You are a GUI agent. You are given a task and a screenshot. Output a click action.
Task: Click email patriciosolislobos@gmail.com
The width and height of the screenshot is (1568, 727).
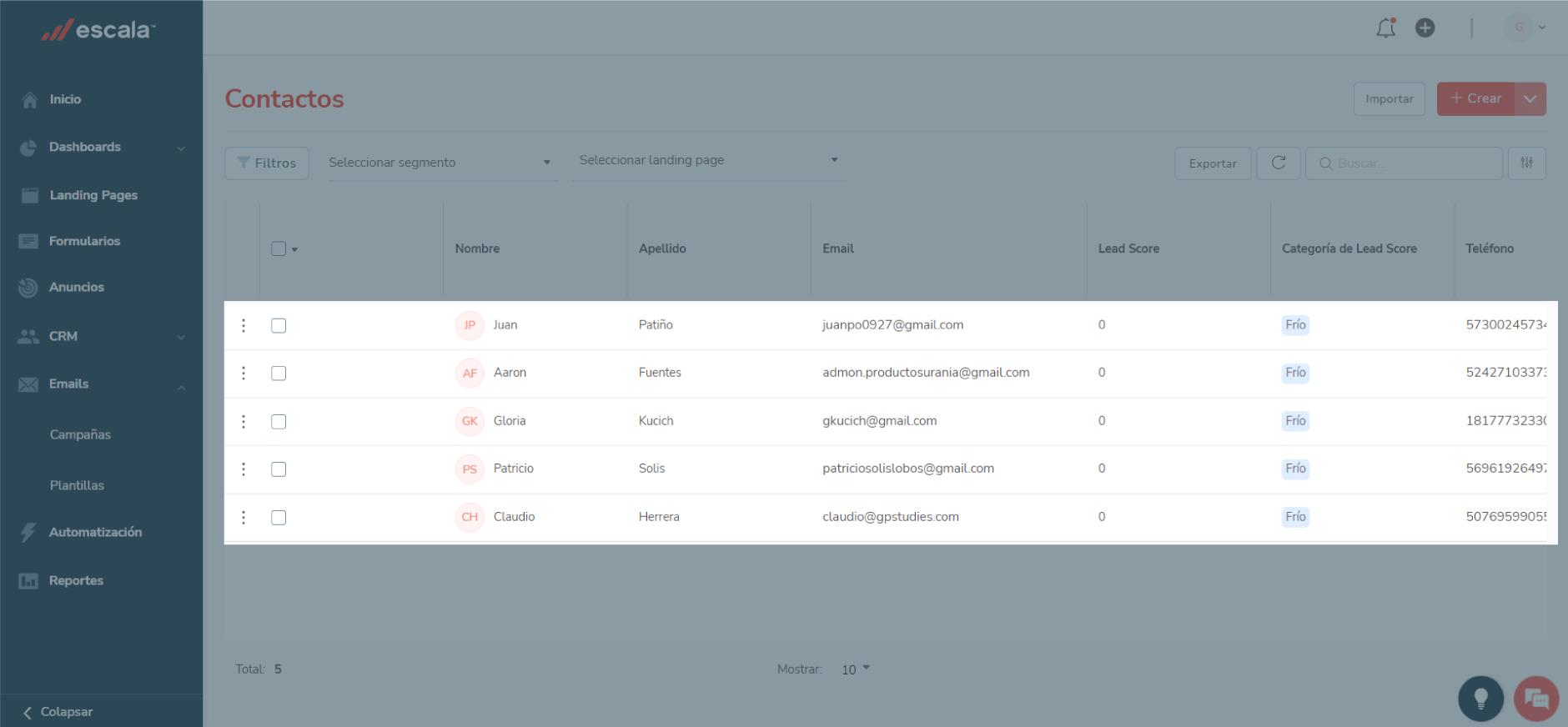tap(907, 469)
